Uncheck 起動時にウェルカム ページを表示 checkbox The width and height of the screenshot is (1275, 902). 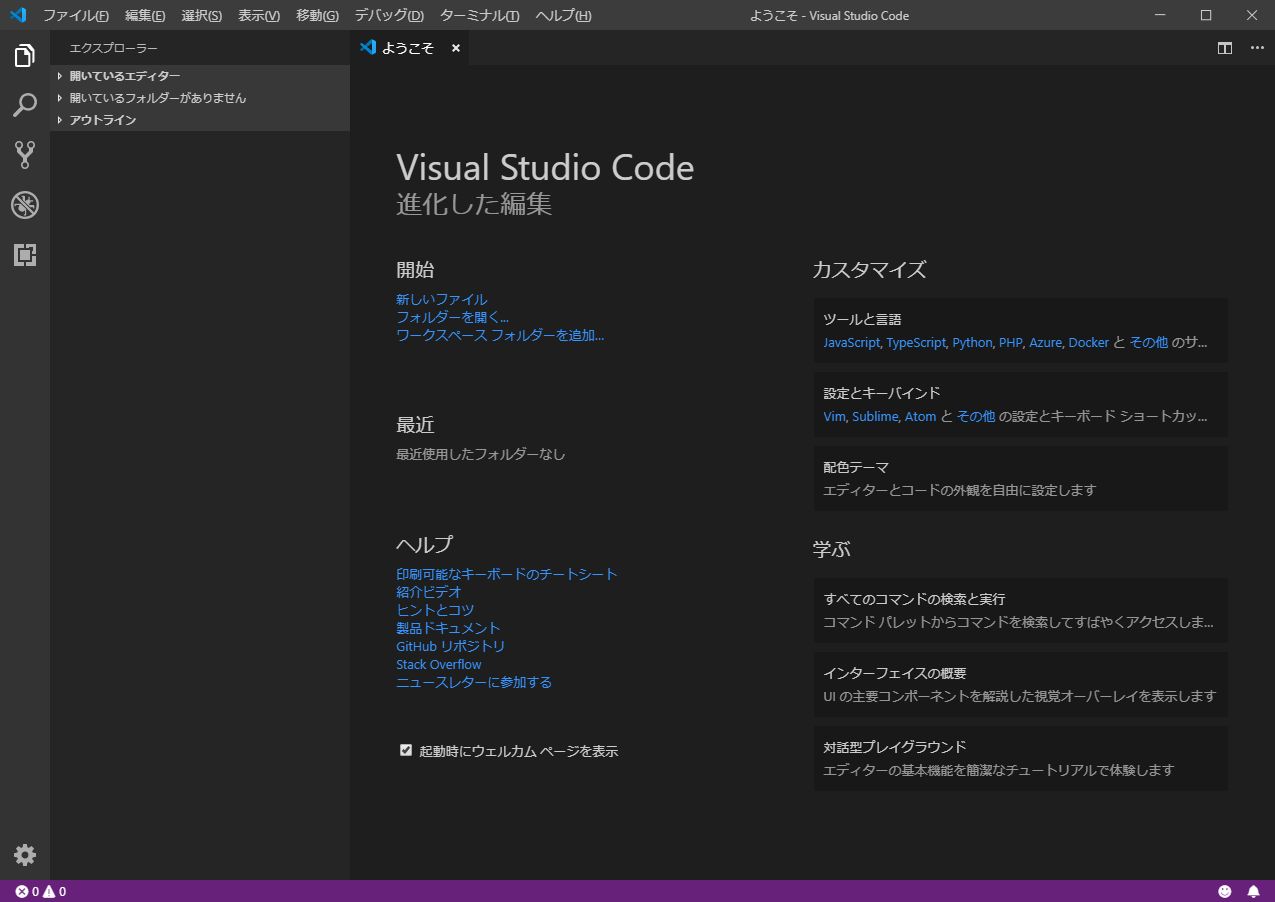406,750
